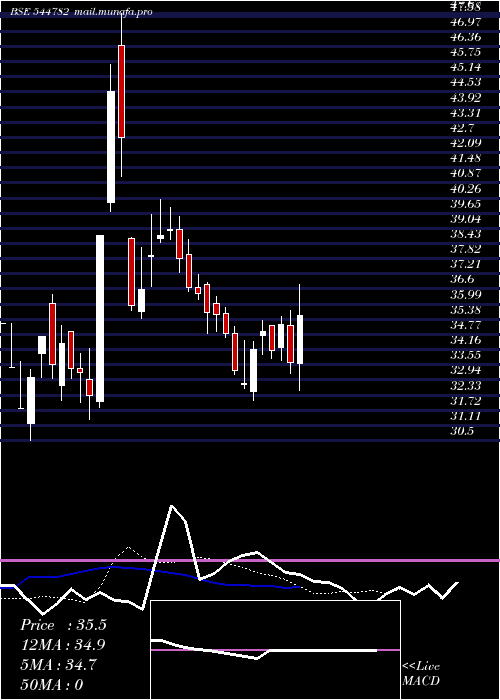Image resolution: width=500 pixels, height=700 pixels.
Task: Click the 46.97 price axis label
Action: click(465, 22)
